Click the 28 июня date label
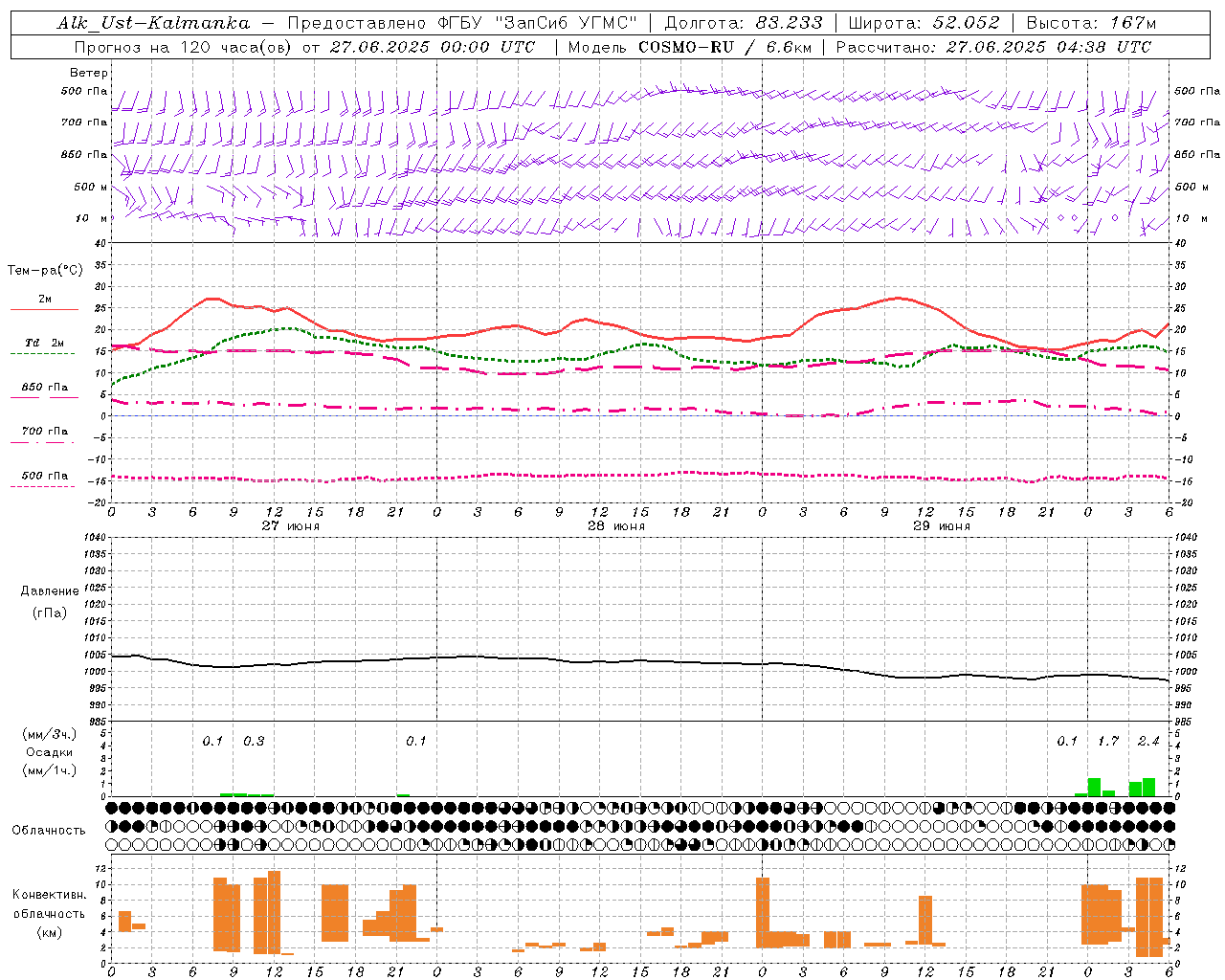1225x980 pixels. (x=616, y=525)
